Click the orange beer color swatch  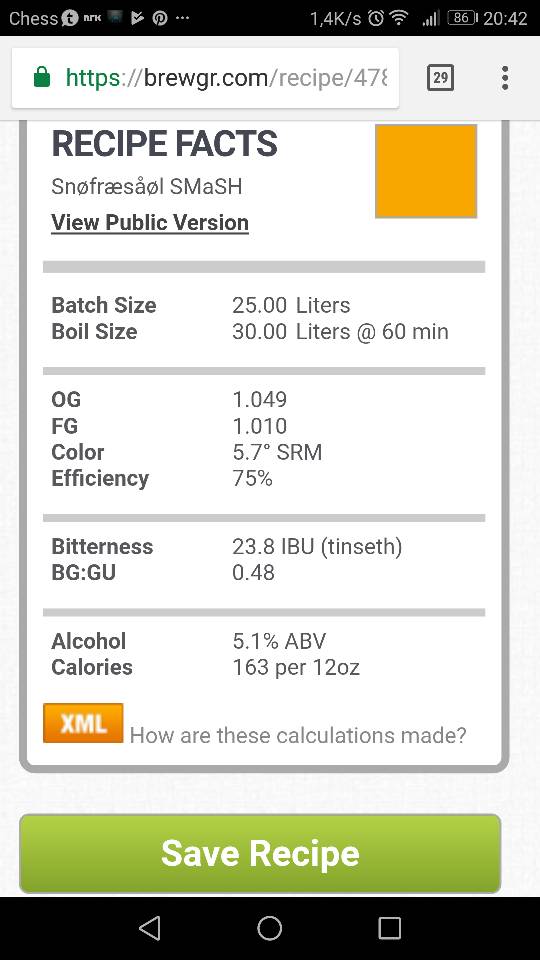(426, 171)
